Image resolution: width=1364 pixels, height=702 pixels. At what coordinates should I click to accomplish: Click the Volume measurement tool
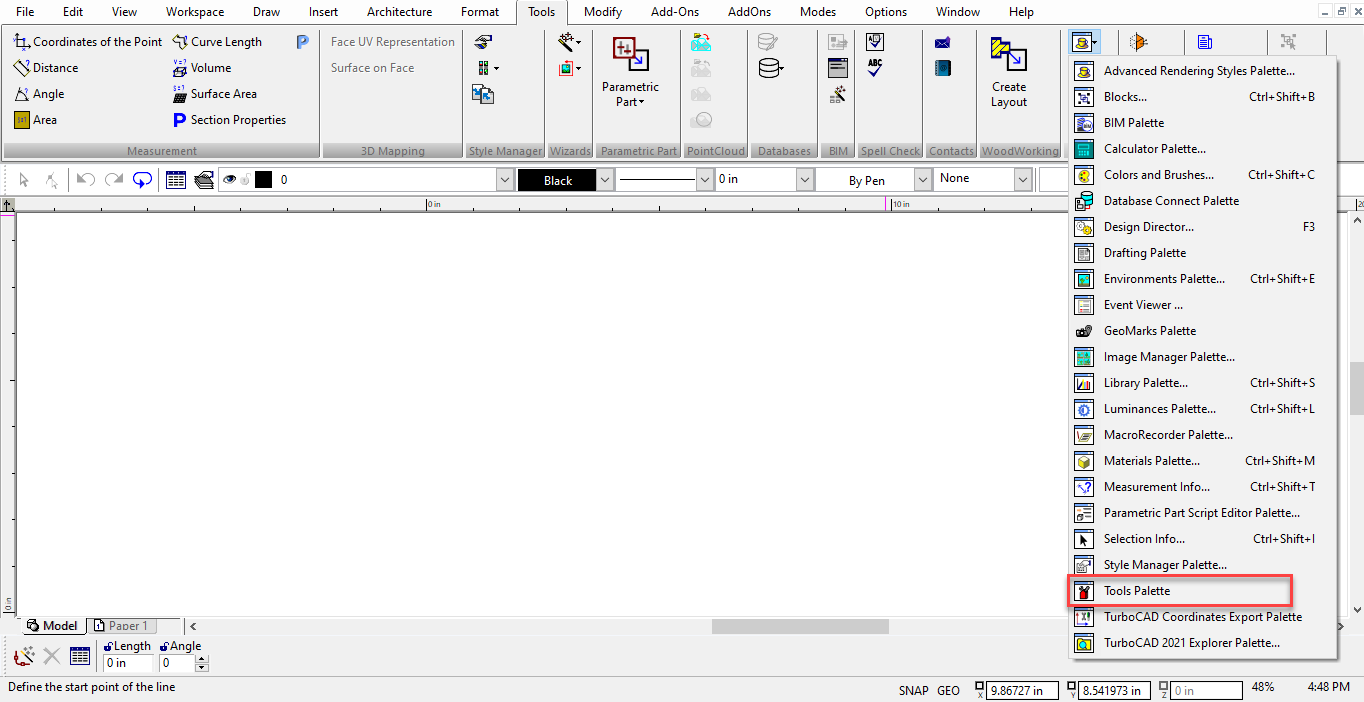[x=201, y=68]
